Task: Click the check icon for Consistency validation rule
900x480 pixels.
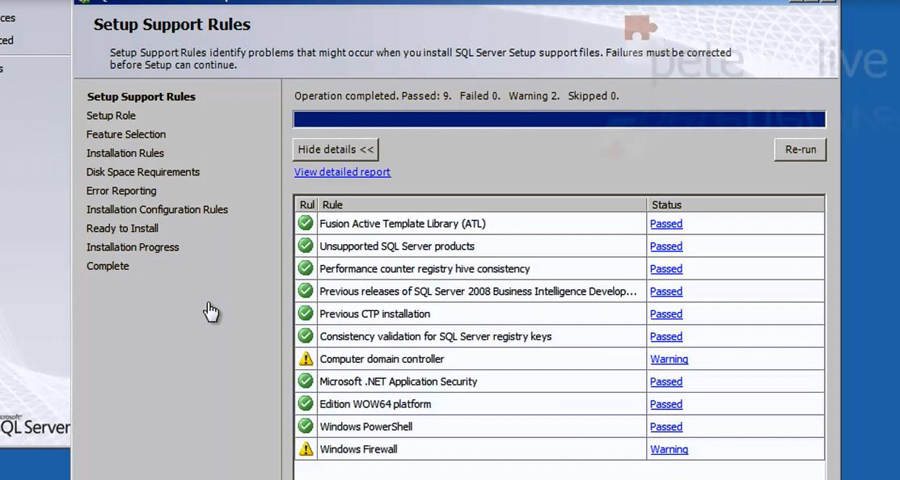Action: click(305, 335)
